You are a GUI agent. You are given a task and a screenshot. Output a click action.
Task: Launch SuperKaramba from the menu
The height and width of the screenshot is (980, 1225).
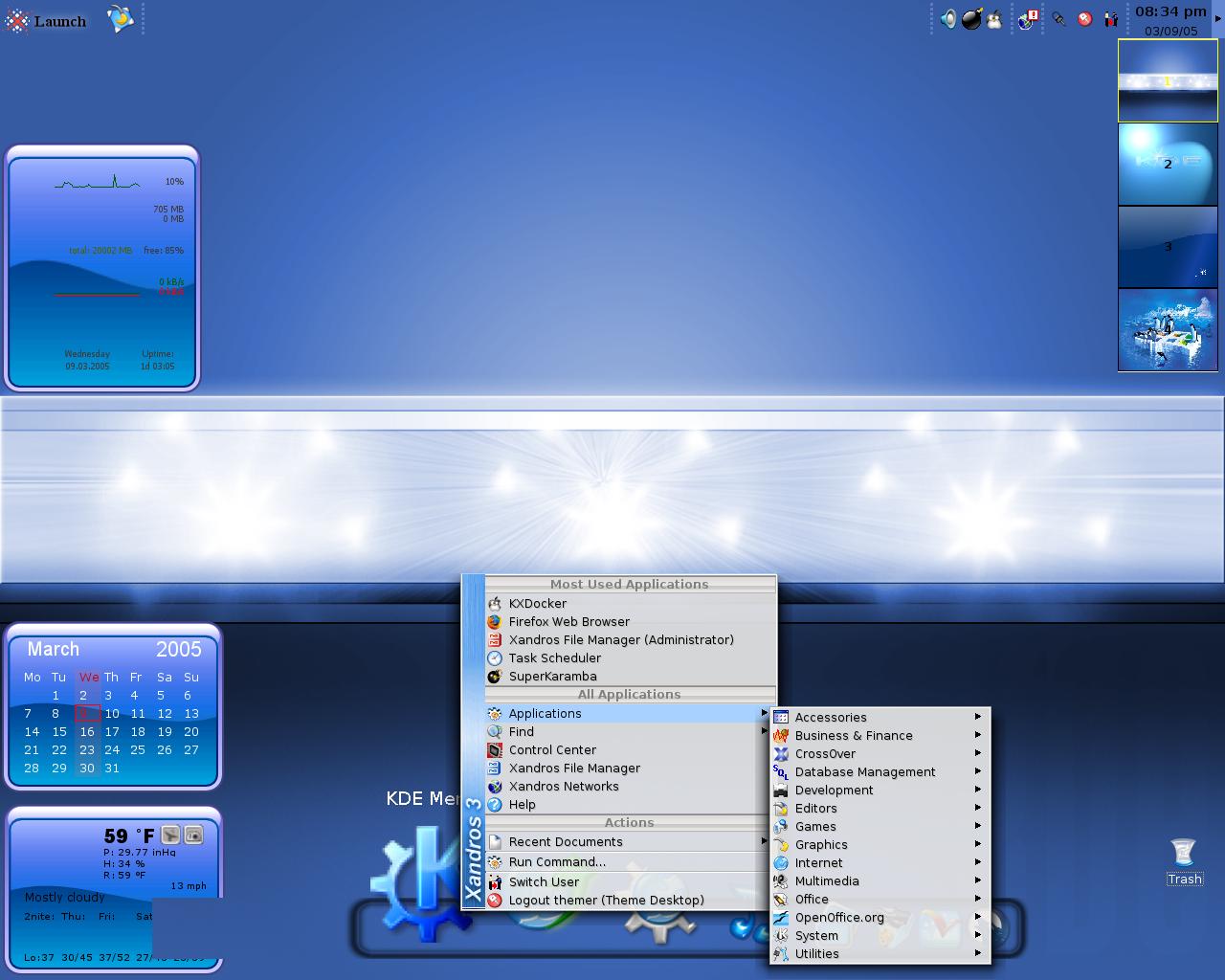pyautogui.click(x=630, y=677)
